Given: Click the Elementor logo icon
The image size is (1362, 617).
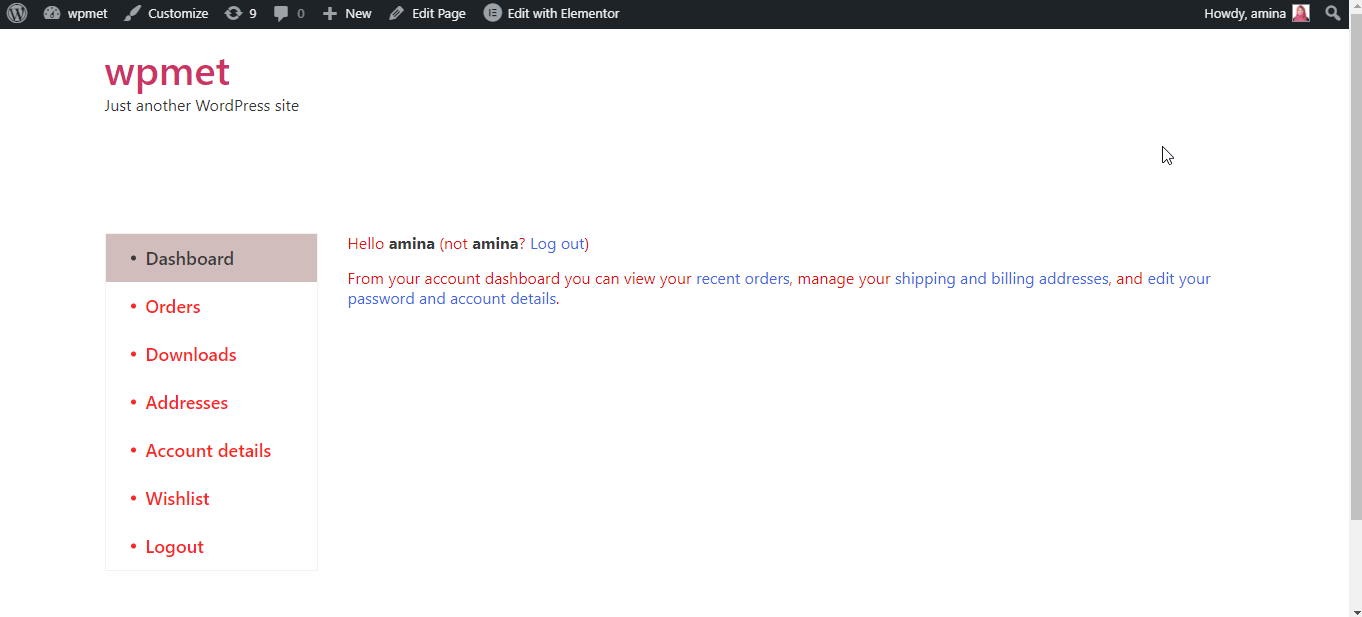Looking at the screenshot, I should pyautogui.click(x=492, y=14).
